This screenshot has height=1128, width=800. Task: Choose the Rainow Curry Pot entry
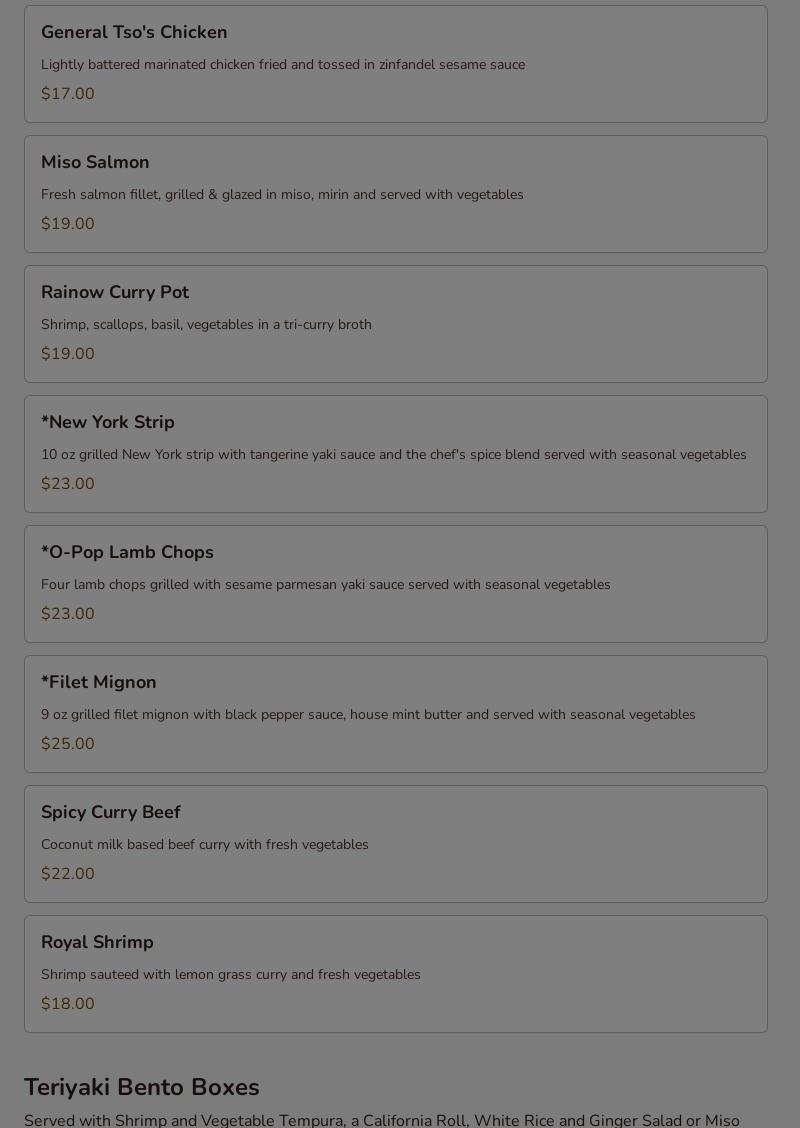pos(396,324)
